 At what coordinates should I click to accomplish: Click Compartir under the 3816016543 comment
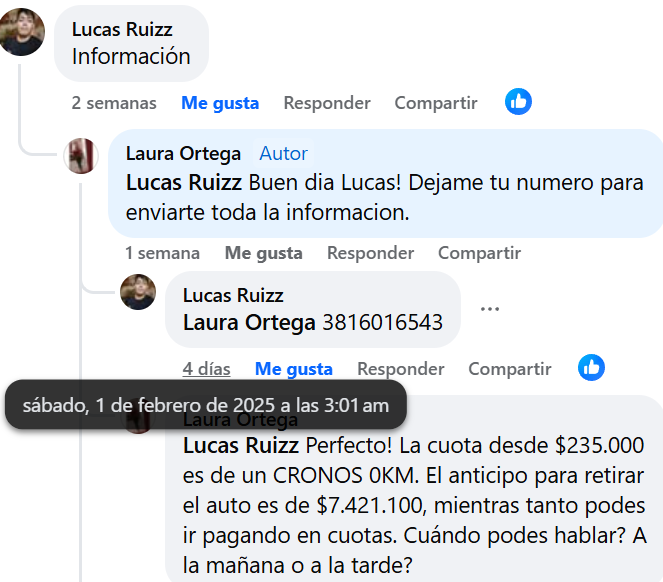tap(510, 369)
